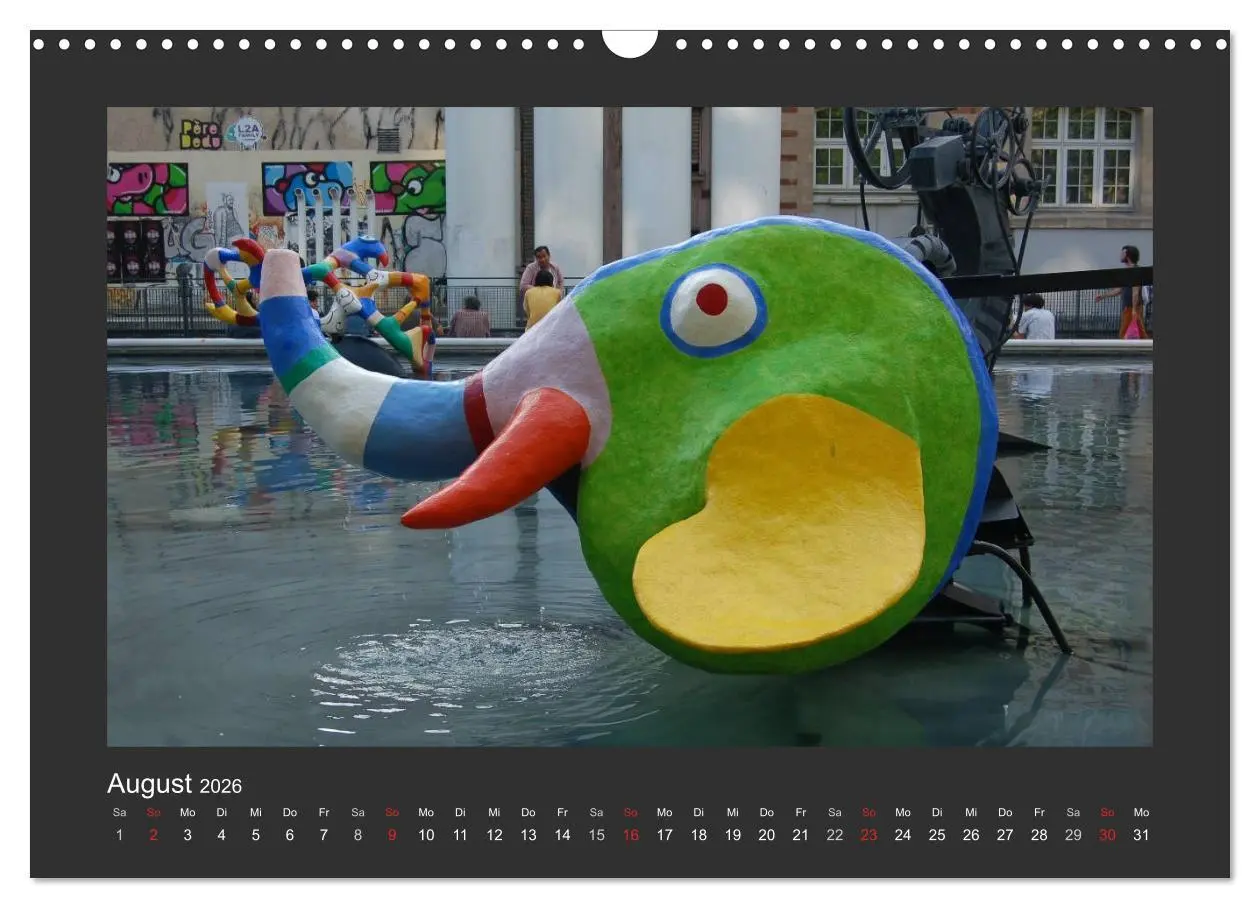Select red Sunday date 23
The width and height of the screenshot is (1260, 908).
pos(869,835)
